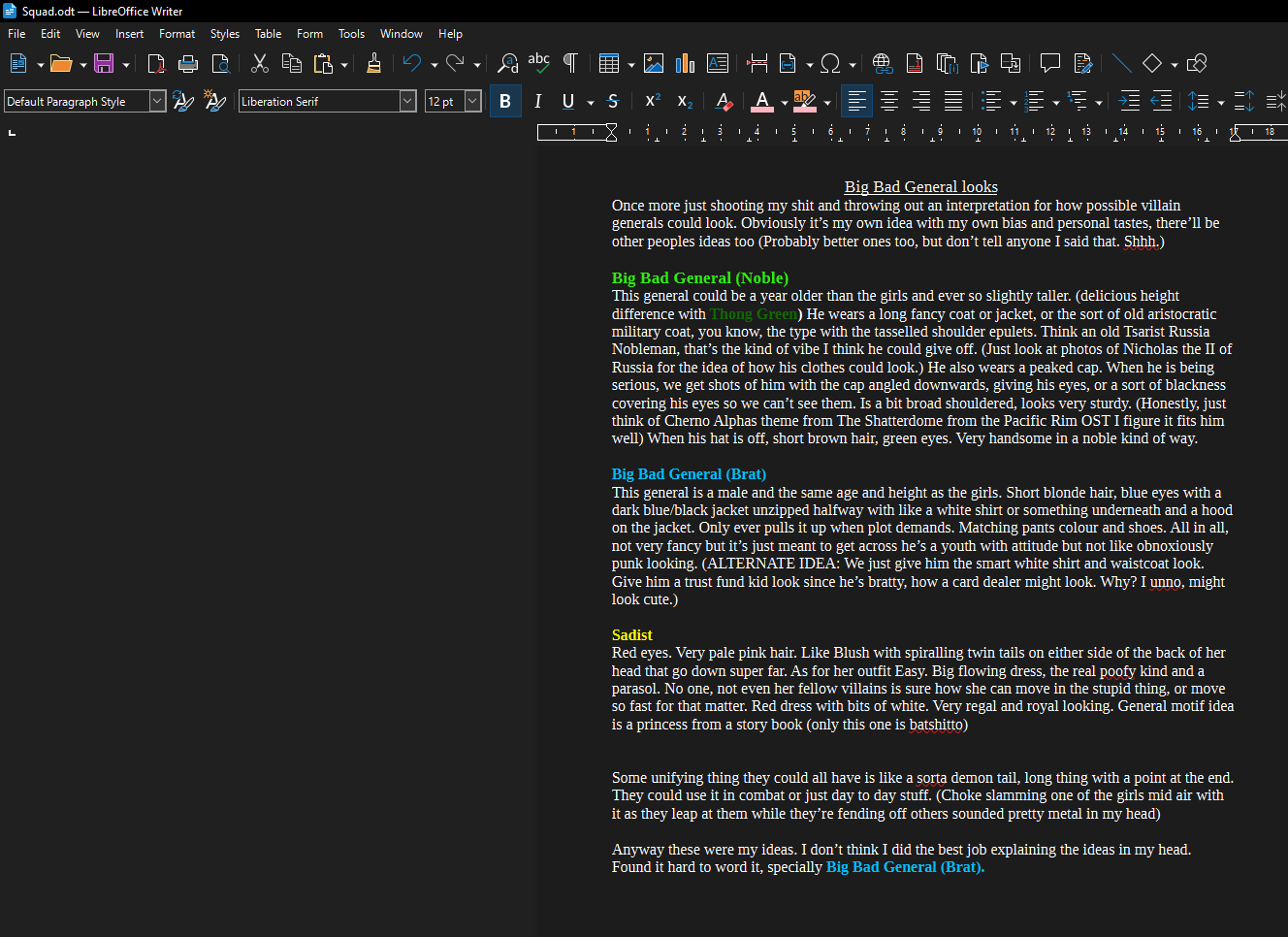Open the highlighting color dropdown arrow

click(x=827, y=102)
